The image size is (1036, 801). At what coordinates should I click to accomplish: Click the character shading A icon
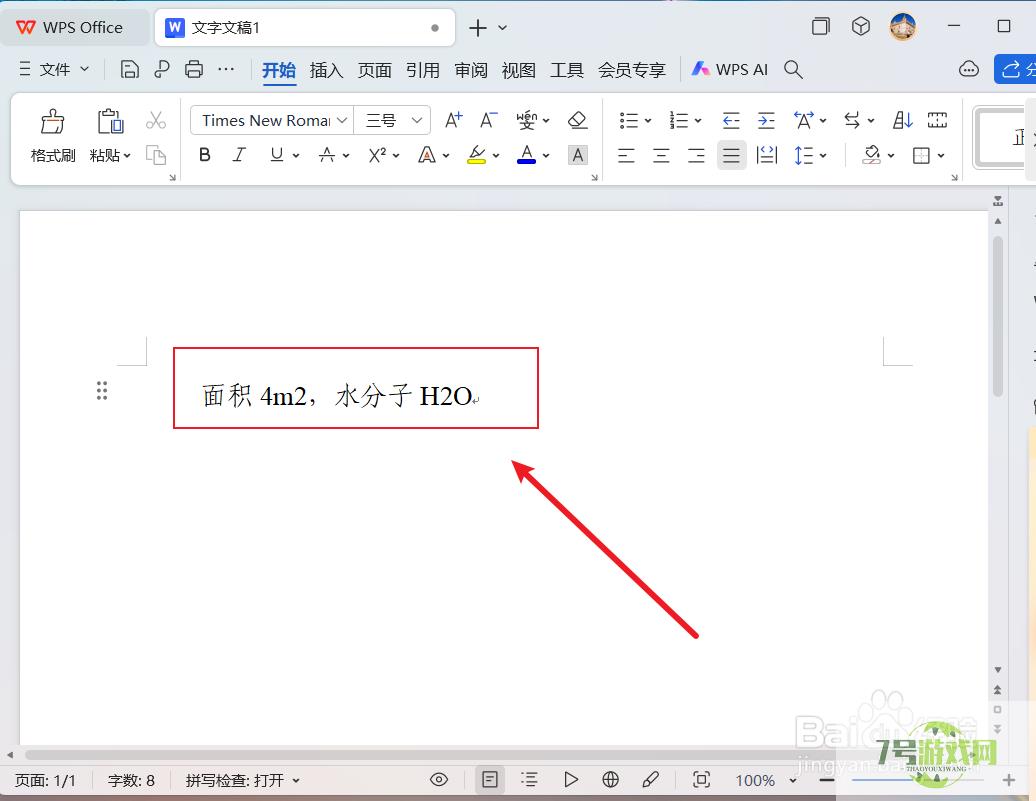click(577, 155)
